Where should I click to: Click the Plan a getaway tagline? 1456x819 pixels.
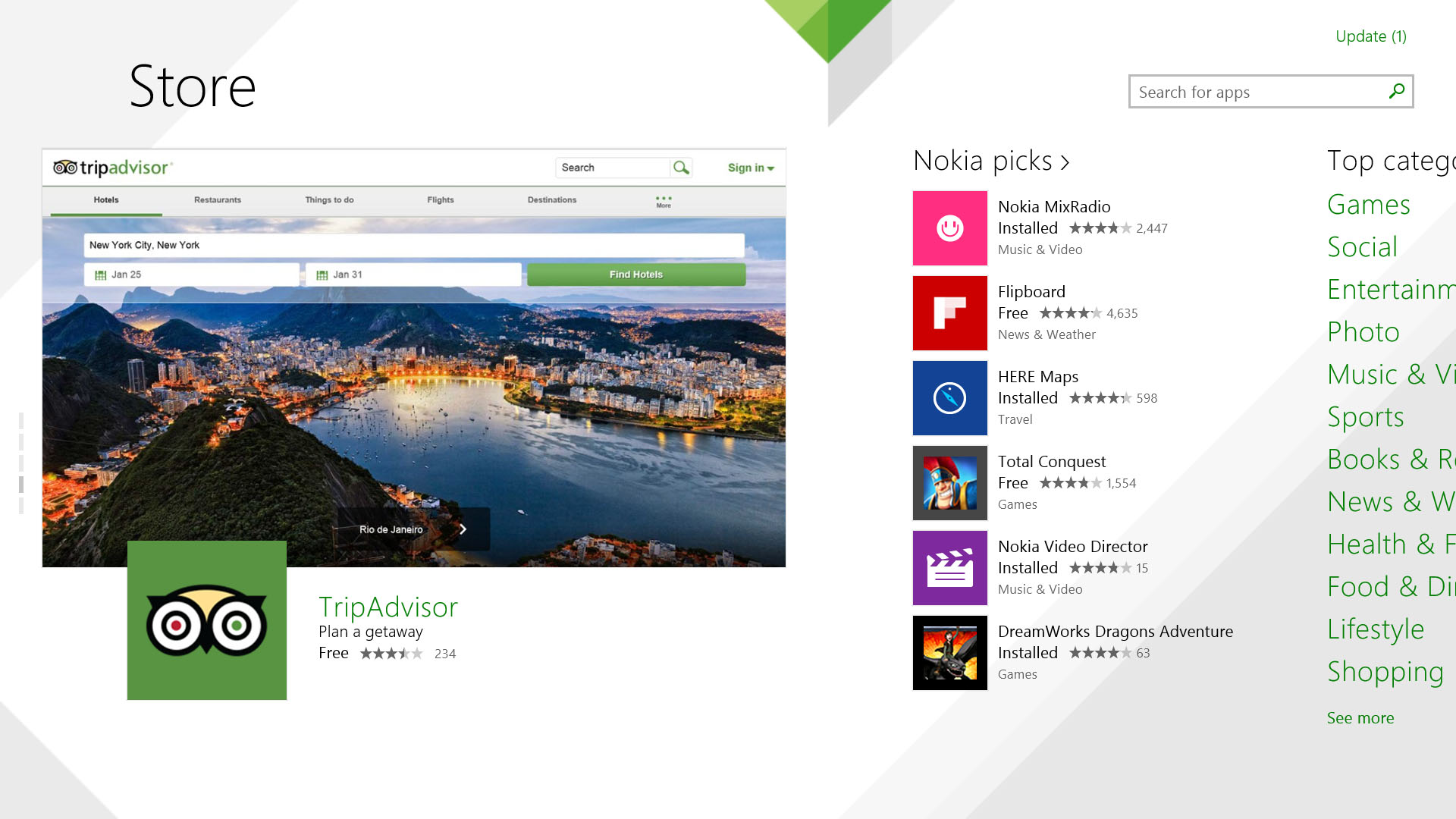coord(371,632)
